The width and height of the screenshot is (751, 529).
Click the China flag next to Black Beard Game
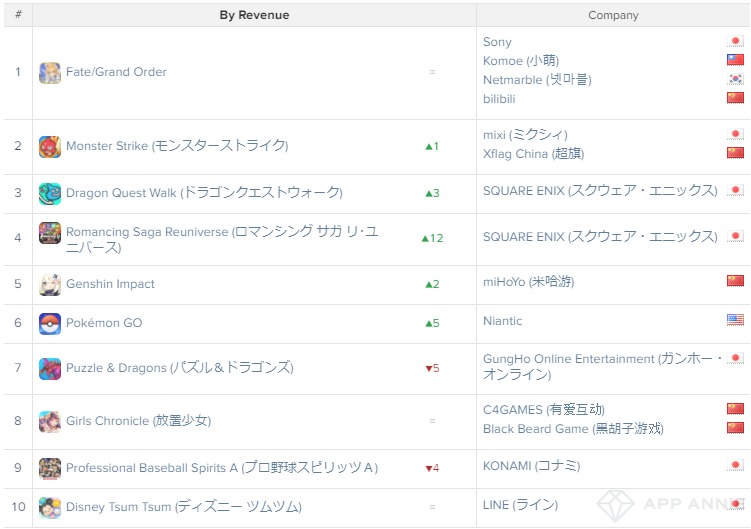735,427
